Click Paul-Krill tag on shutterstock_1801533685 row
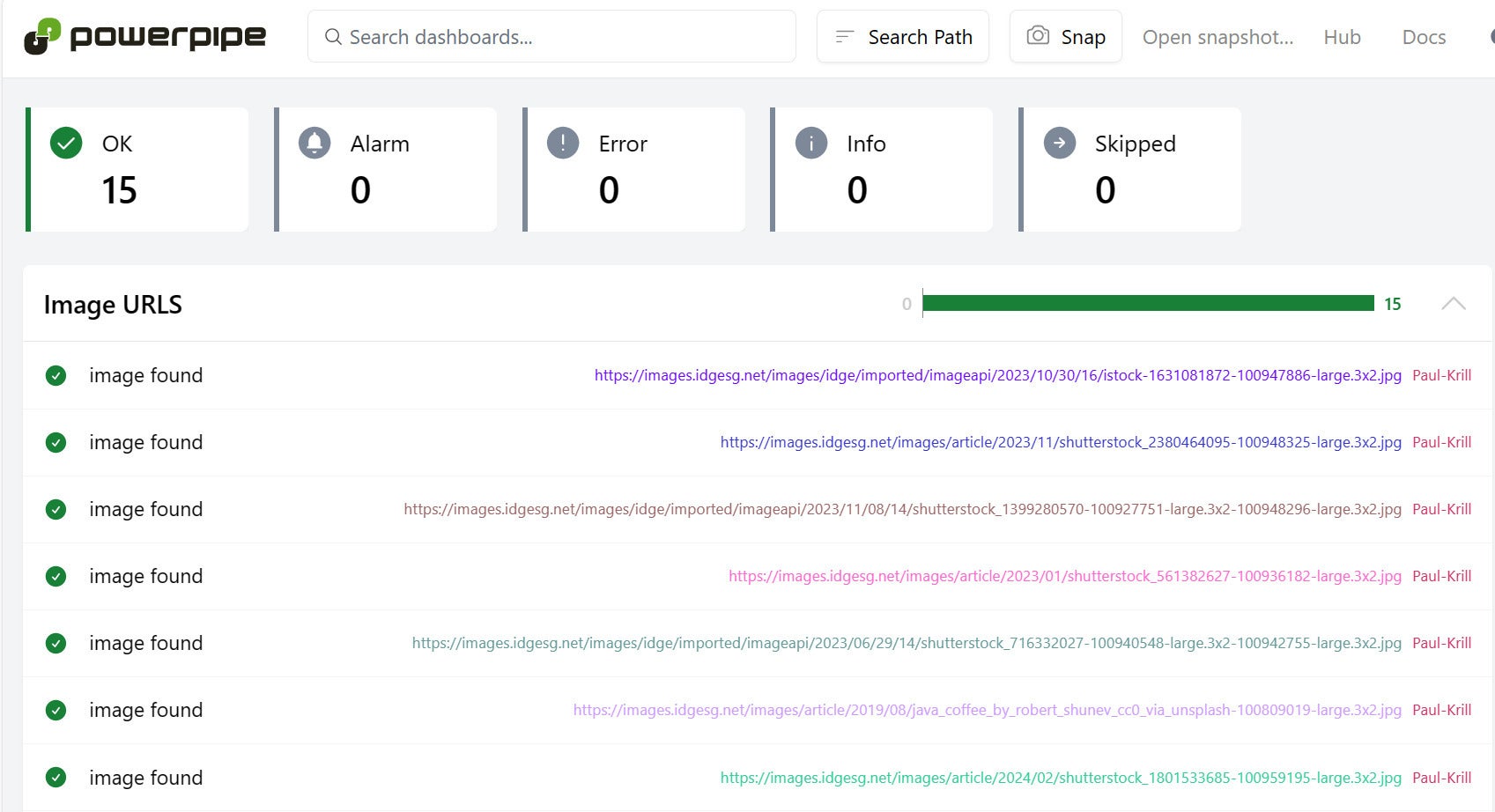Image resolution: width=1495 pixels, height=812 pixels. (x=1441, y=778)
